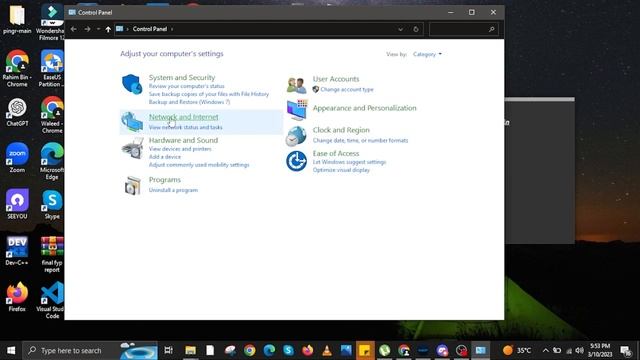Screen dimensions: 640x360
Task: Click the Network and Internet globe icon
Action: pyautogui.click(x=132, y=121)
